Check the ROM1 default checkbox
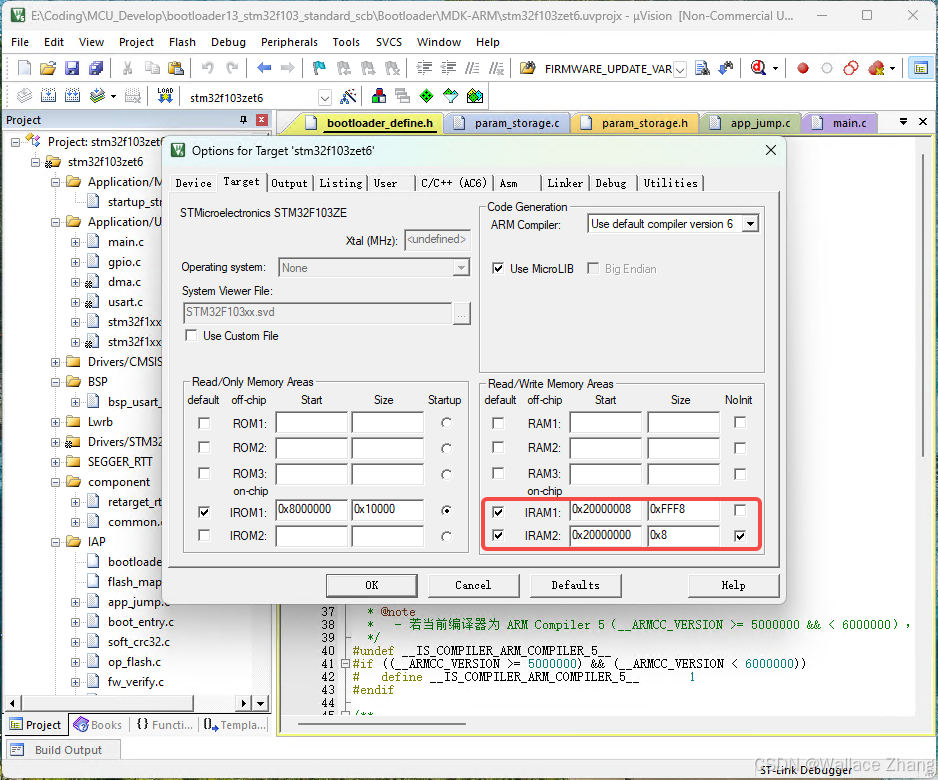938x780 pixels. click(x=204, y=423)
